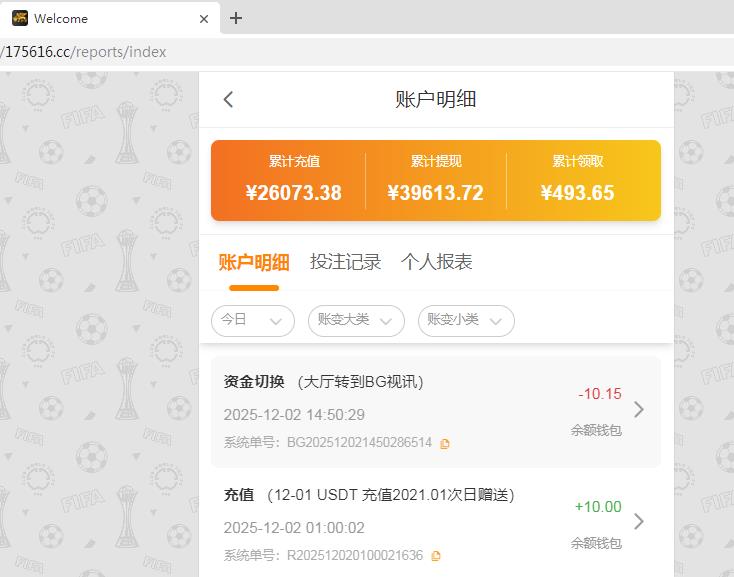Image resolution: width=734 pixels, height=577 pixels.
Task: Expand the 账变大类 filter dropdown
Action: [x=356, y=321]
